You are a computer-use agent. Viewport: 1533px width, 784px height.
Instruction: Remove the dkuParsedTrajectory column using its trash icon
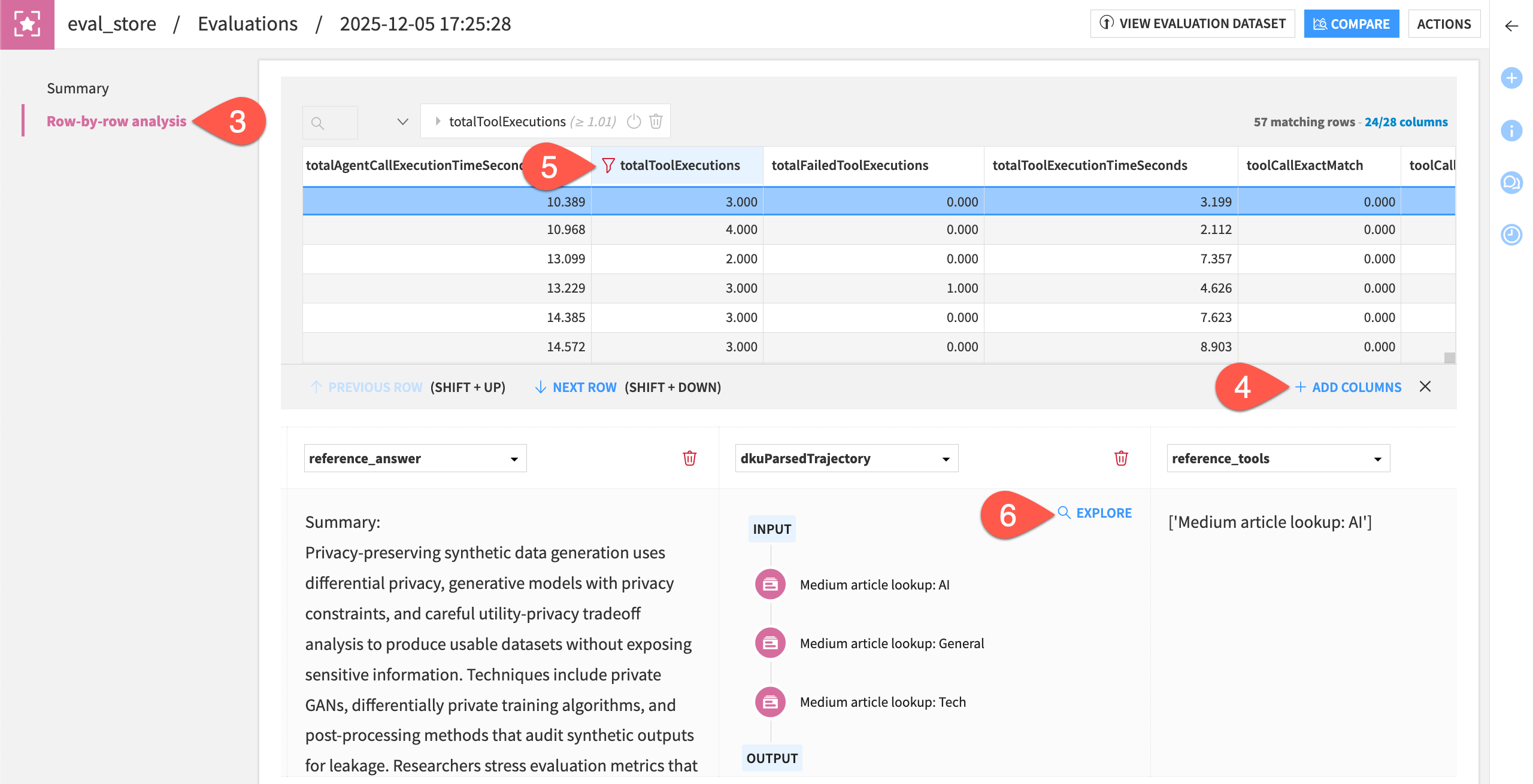1121,458
